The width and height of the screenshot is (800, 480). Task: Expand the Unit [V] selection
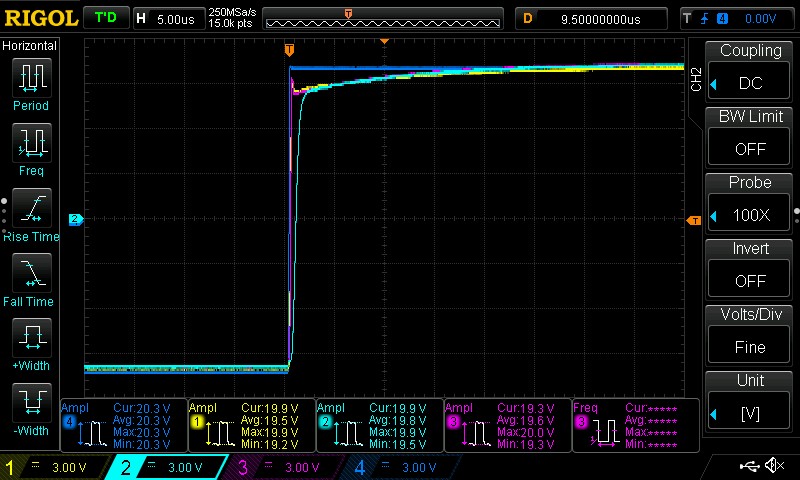(750, 401)
